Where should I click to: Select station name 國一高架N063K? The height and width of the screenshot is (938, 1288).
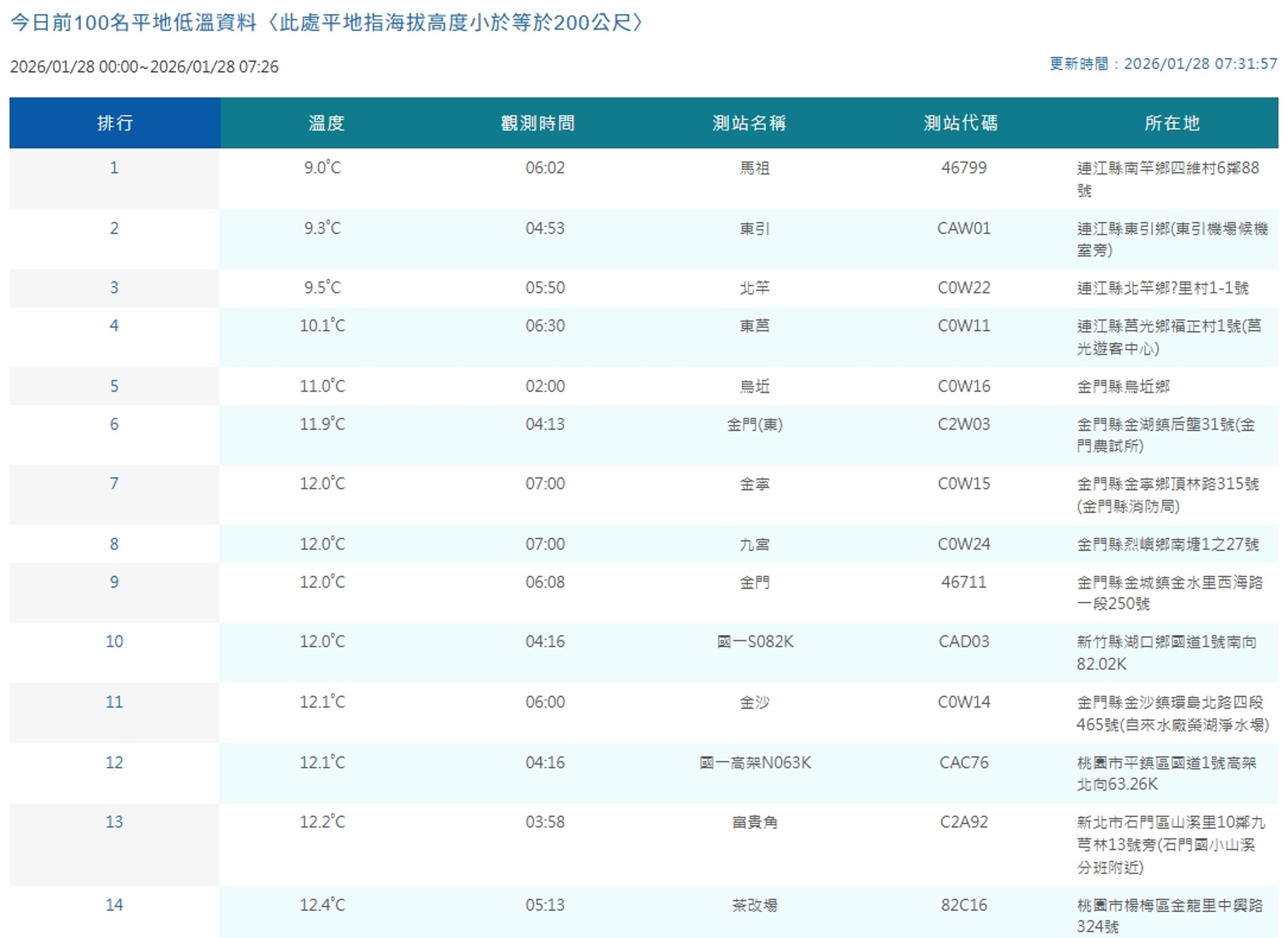click(x=755, y=763)
